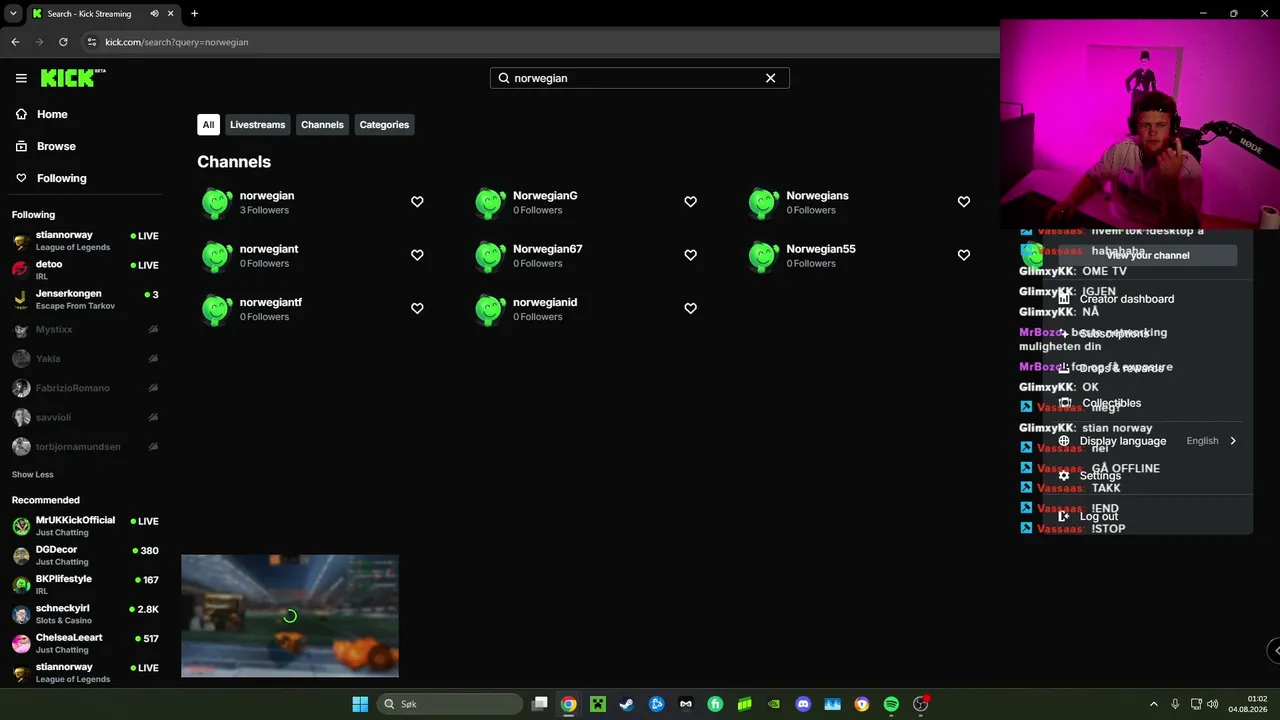Follow Norwegians using the heart icon
The height and width of the screenshot is (720, 1280).
click(964, 202)
